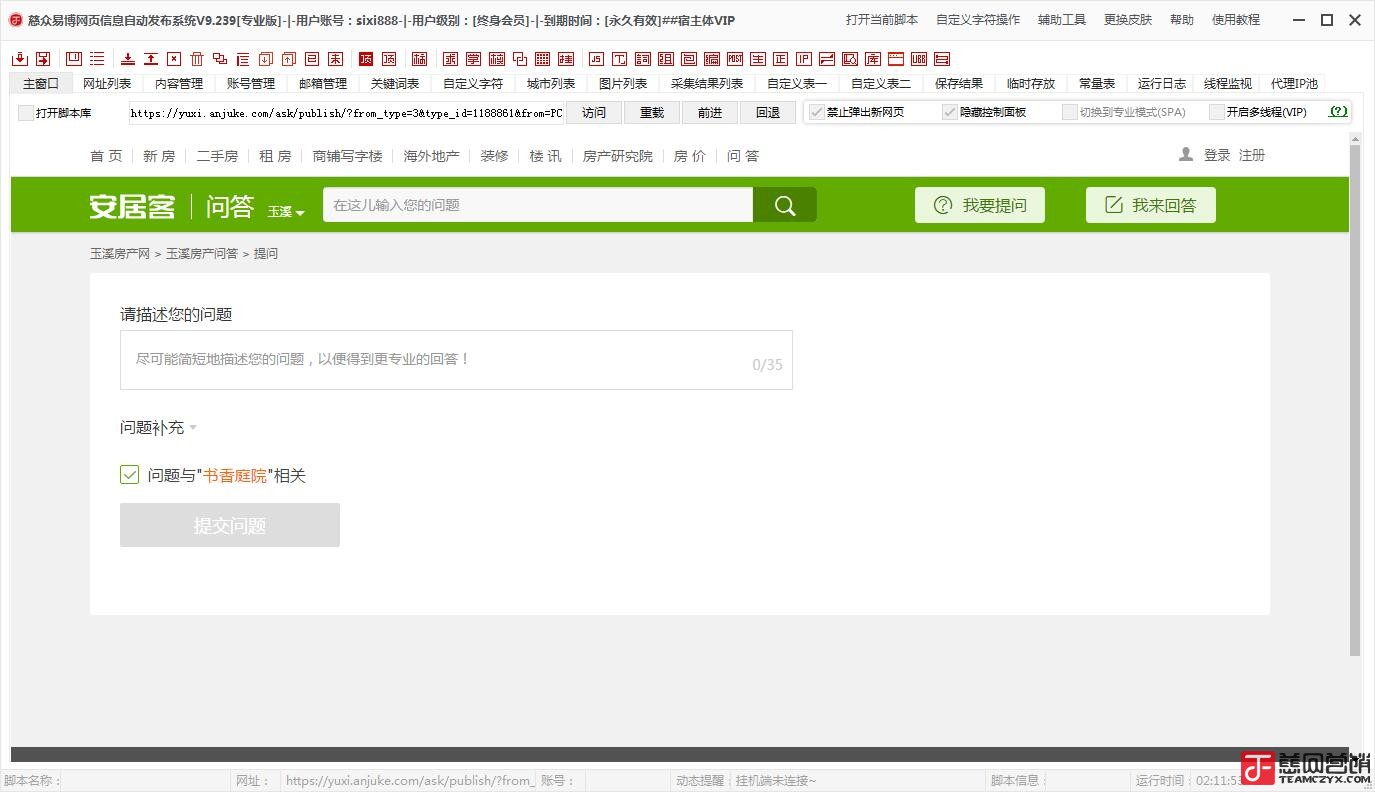The image size is (1375, 792).
Task: Open the 关键词表 tab
Action: (x=395, y=84)
